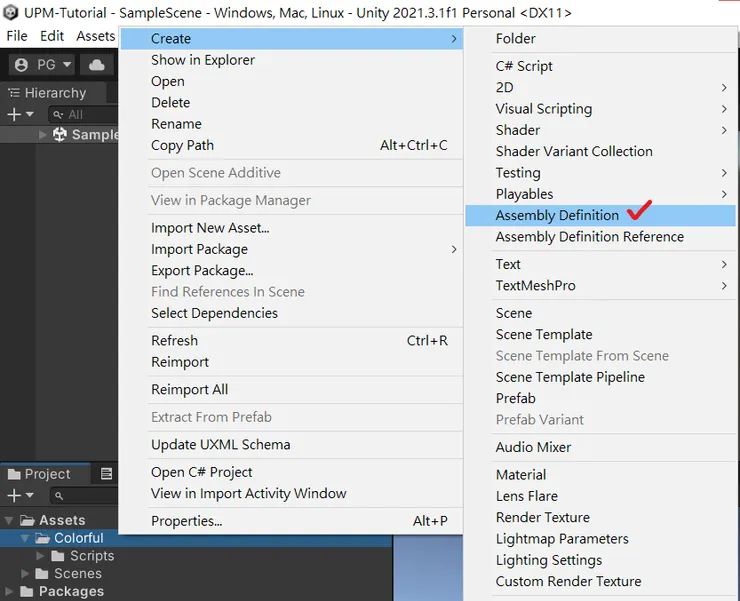Choose Show in Explorer

click(x=291, y=60)
